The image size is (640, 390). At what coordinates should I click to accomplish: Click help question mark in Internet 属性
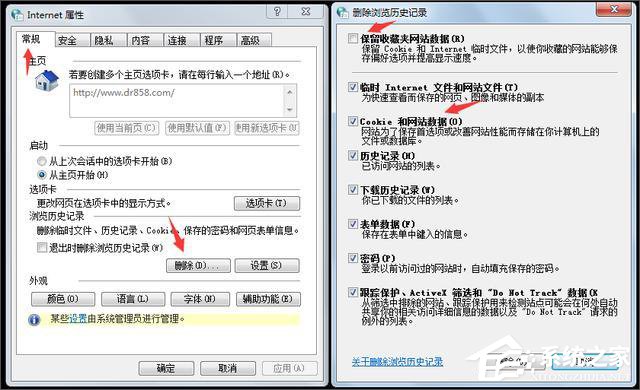(277, 12)
